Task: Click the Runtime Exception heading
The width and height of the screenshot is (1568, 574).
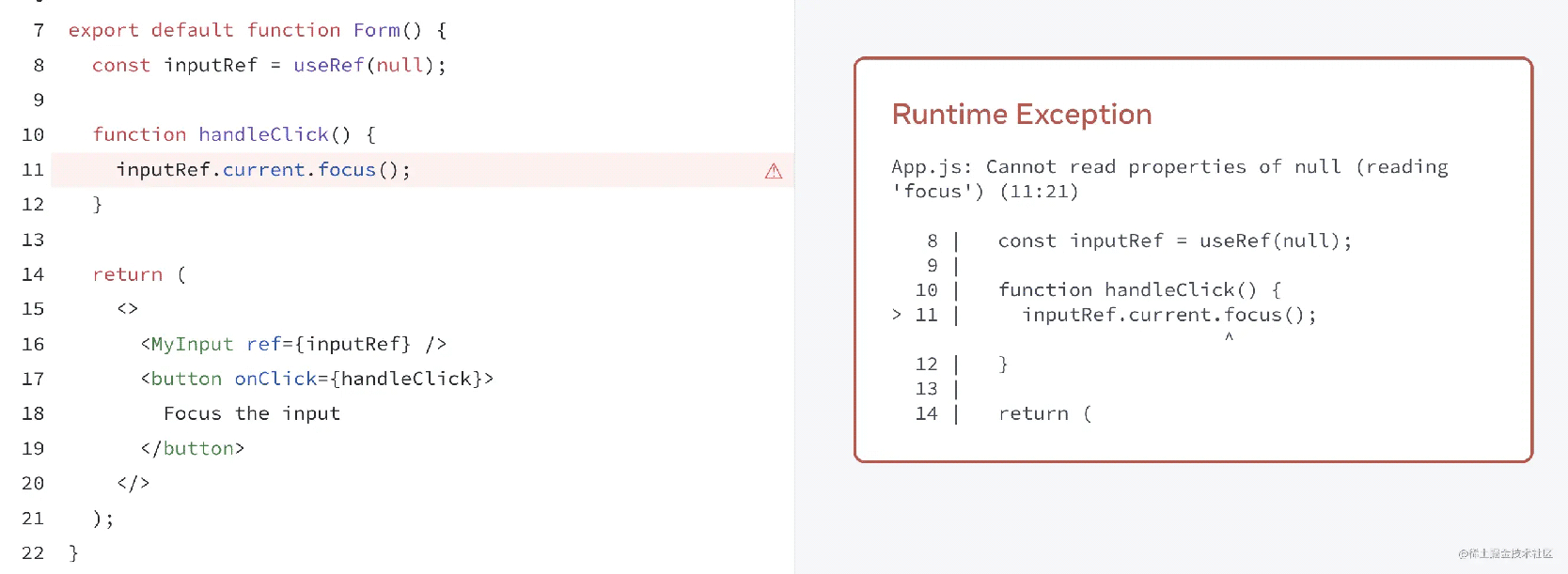Action: (1021, 115)
